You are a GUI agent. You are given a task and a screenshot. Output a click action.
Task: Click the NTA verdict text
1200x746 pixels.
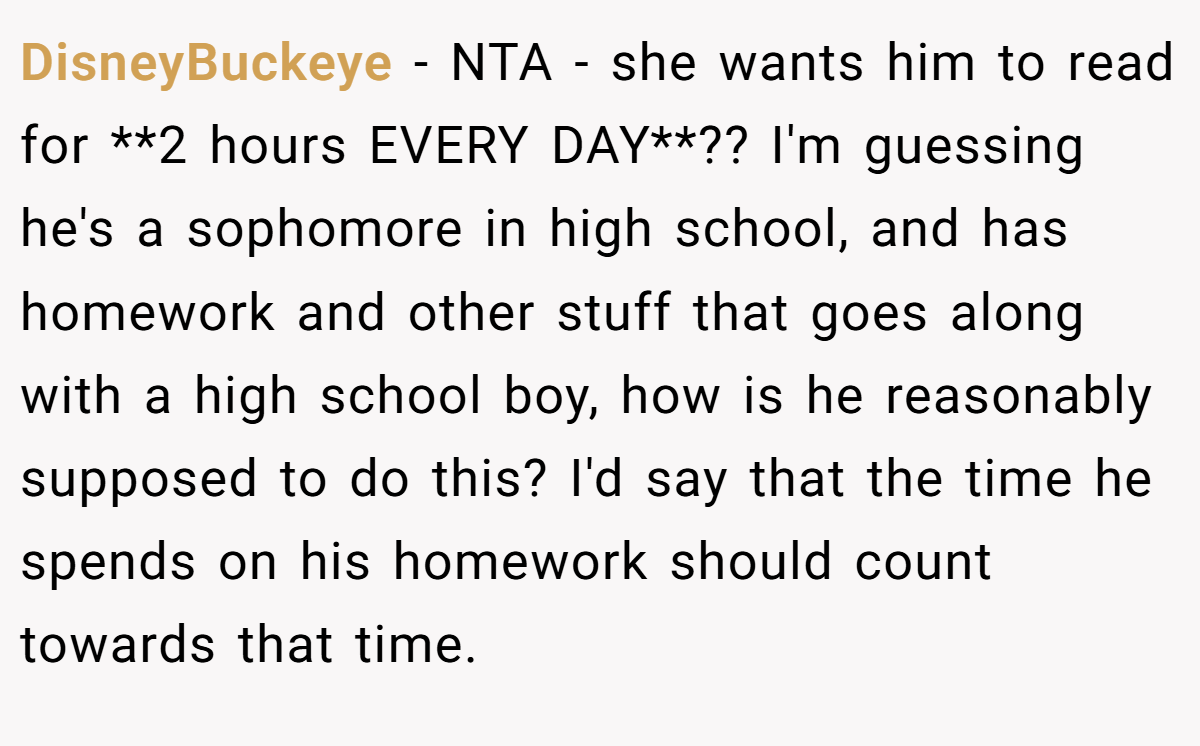click(502, 65)
